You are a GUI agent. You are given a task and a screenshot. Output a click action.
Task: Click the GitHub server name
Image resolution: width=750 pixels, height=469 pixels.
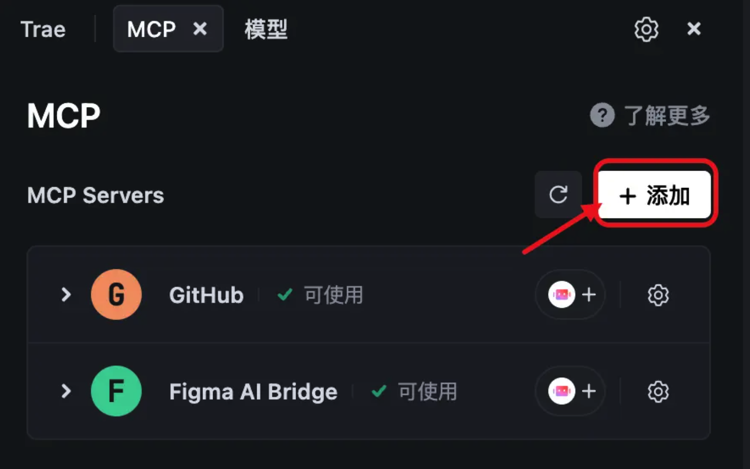click(x=206, y=295)
